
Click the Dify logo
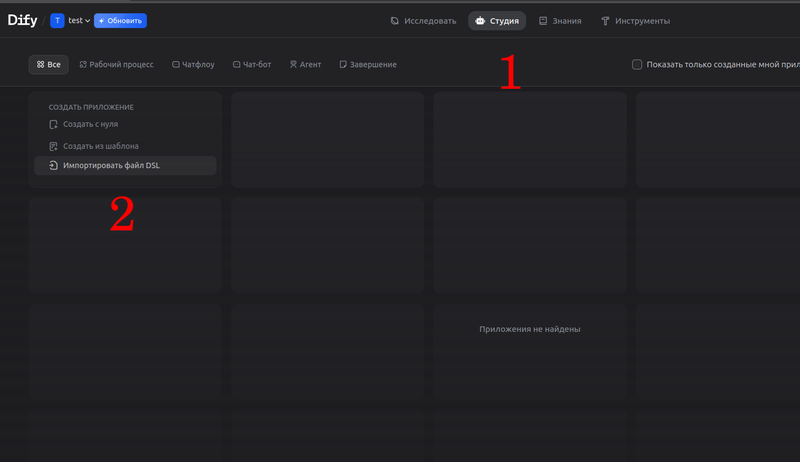(22, 20)
